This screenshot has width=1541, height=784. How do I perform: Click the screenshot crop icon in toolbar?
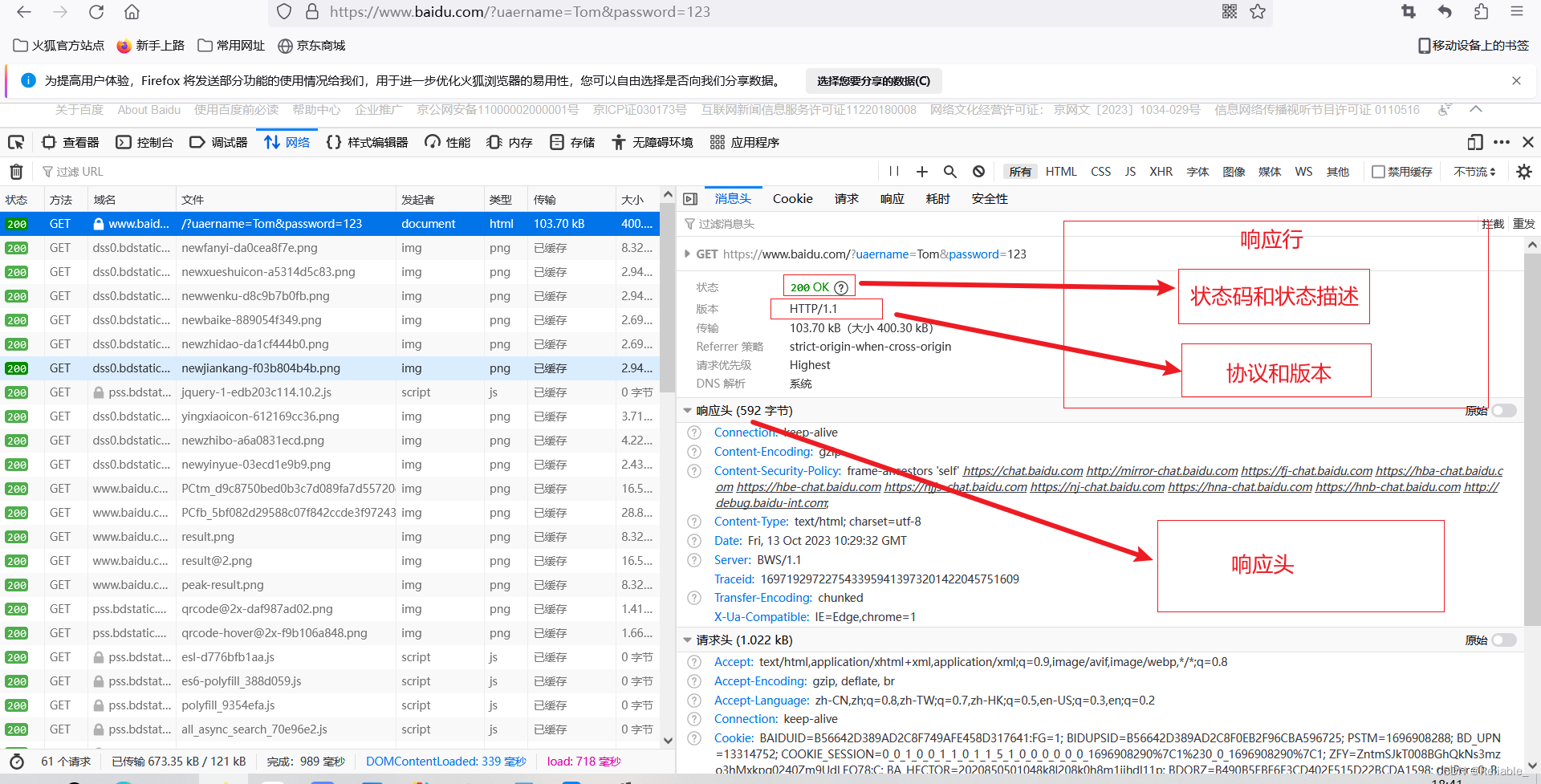coord(1409,11)
